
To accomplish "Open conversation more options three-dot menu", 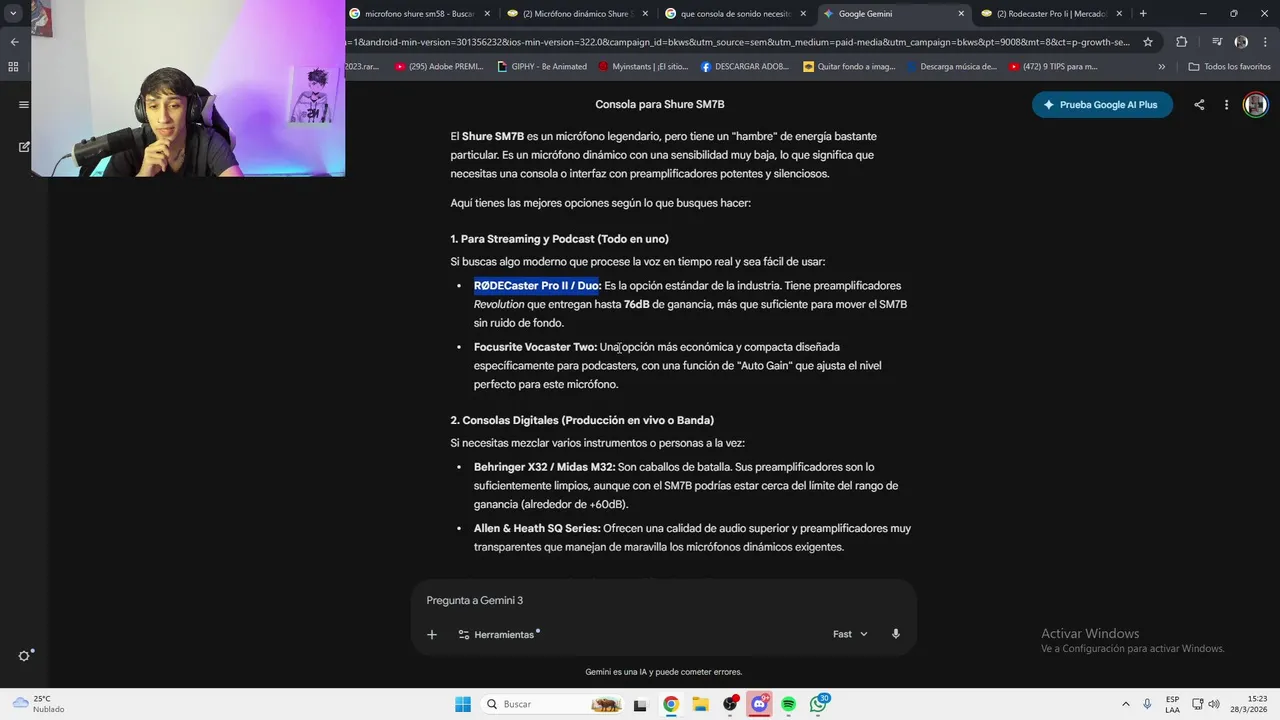I will coord(1226,104).
